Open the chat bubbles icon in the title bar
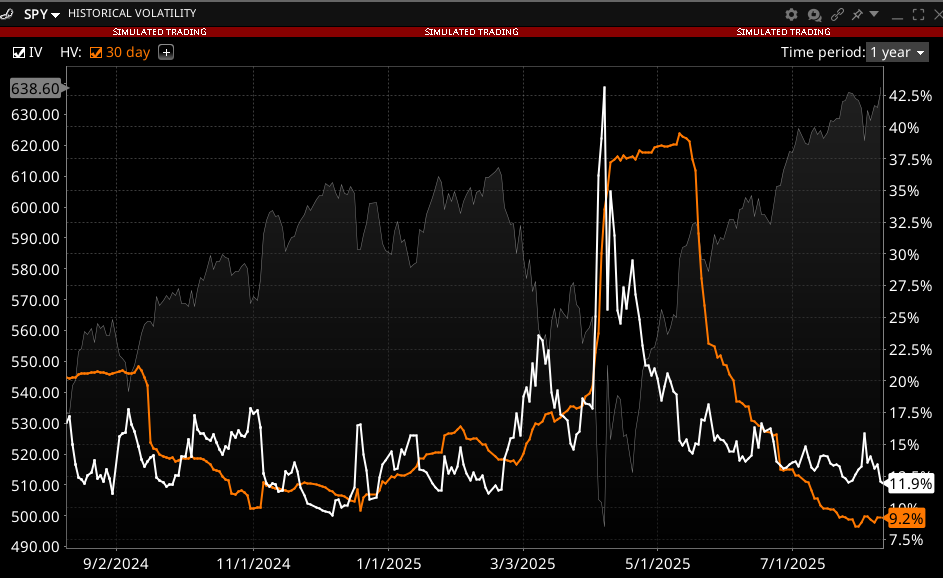 pos(814,14)
